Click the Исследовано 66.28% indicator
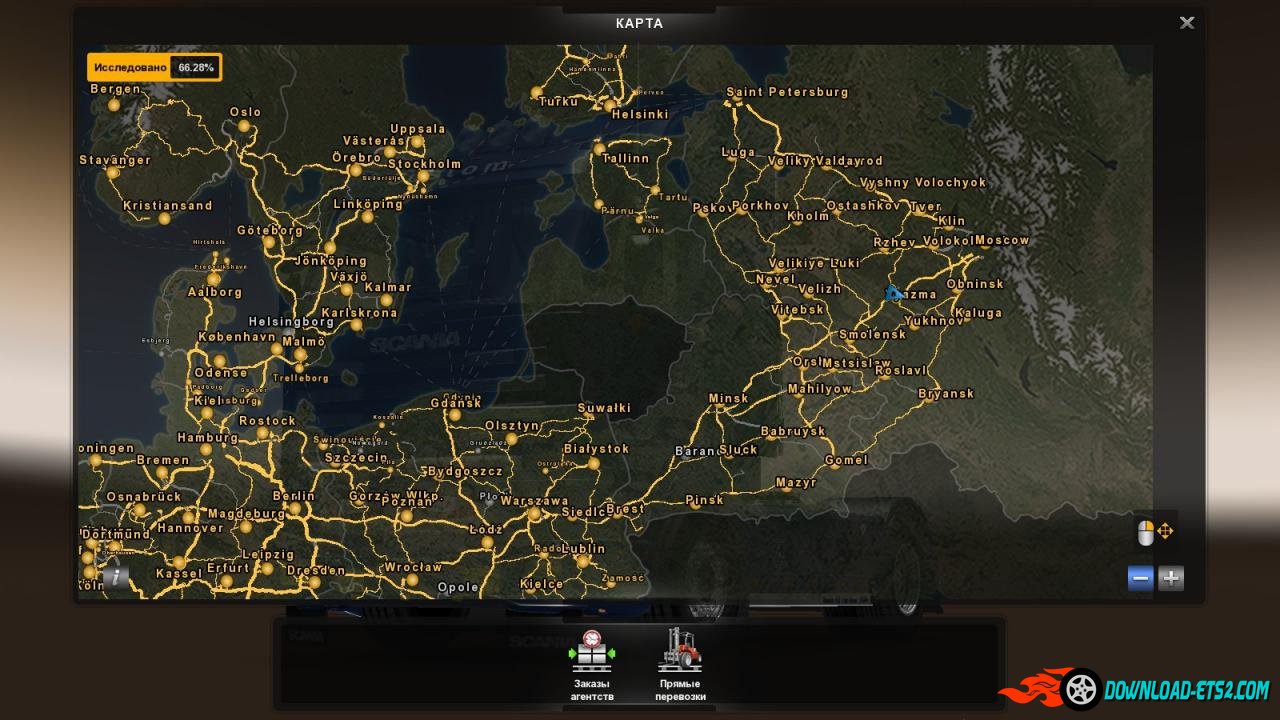Screen dimensions: 1280x720 (x=154, y=68)
